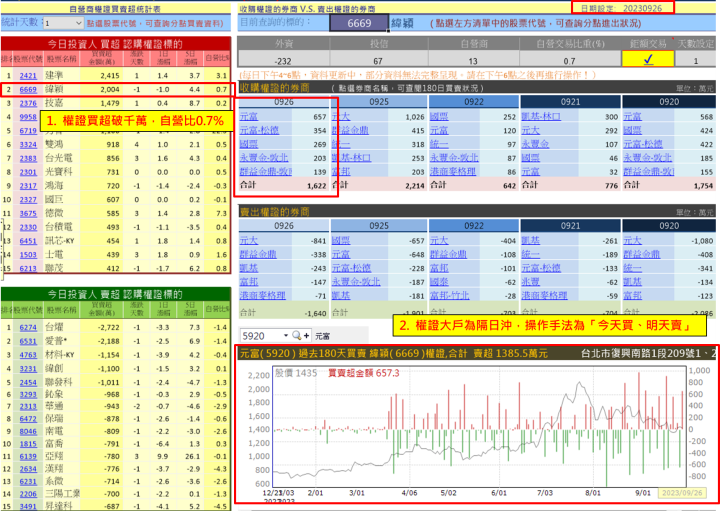Click the magnifier search icon beside 5920

click(x=296, y=336)
